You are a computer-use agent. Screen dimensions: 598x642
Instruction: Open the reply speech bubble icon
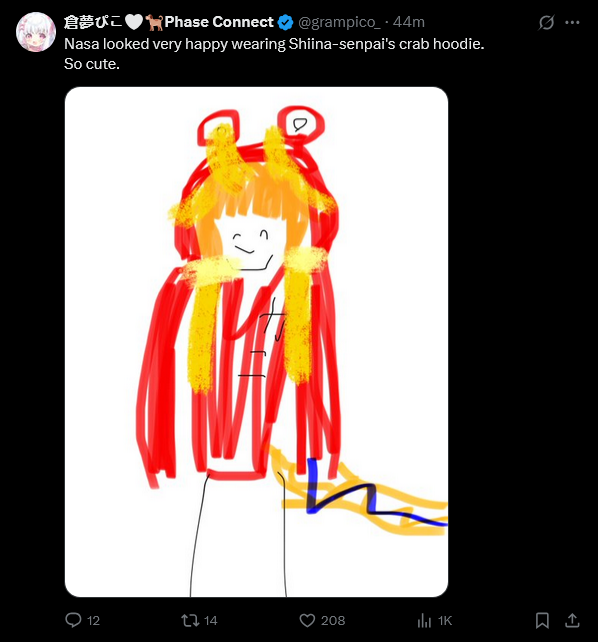click(73, 620)
